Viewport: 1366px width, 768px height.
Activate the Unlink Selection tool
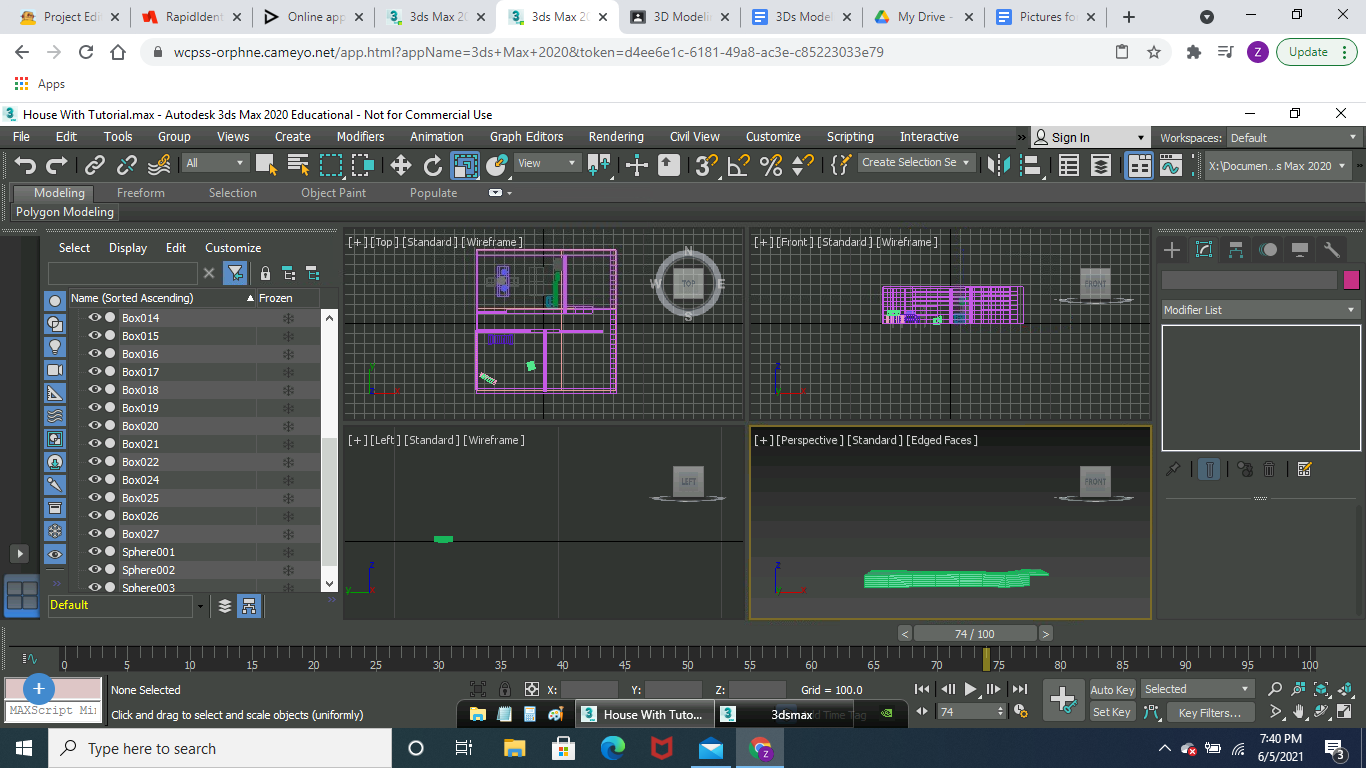pyautogui.click(x=127, y=165)
